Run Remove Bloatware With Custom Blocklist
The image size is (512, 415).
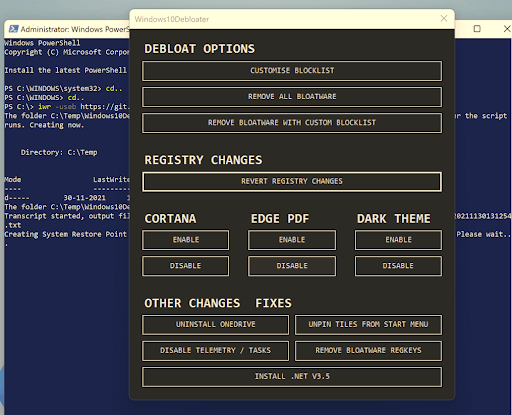click(x=292, y=123)
